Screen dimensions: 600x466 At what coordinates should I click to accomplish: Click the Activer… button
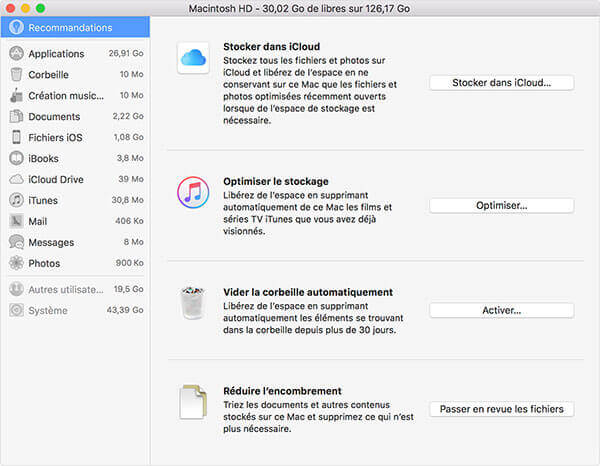[x=502, y=310]
